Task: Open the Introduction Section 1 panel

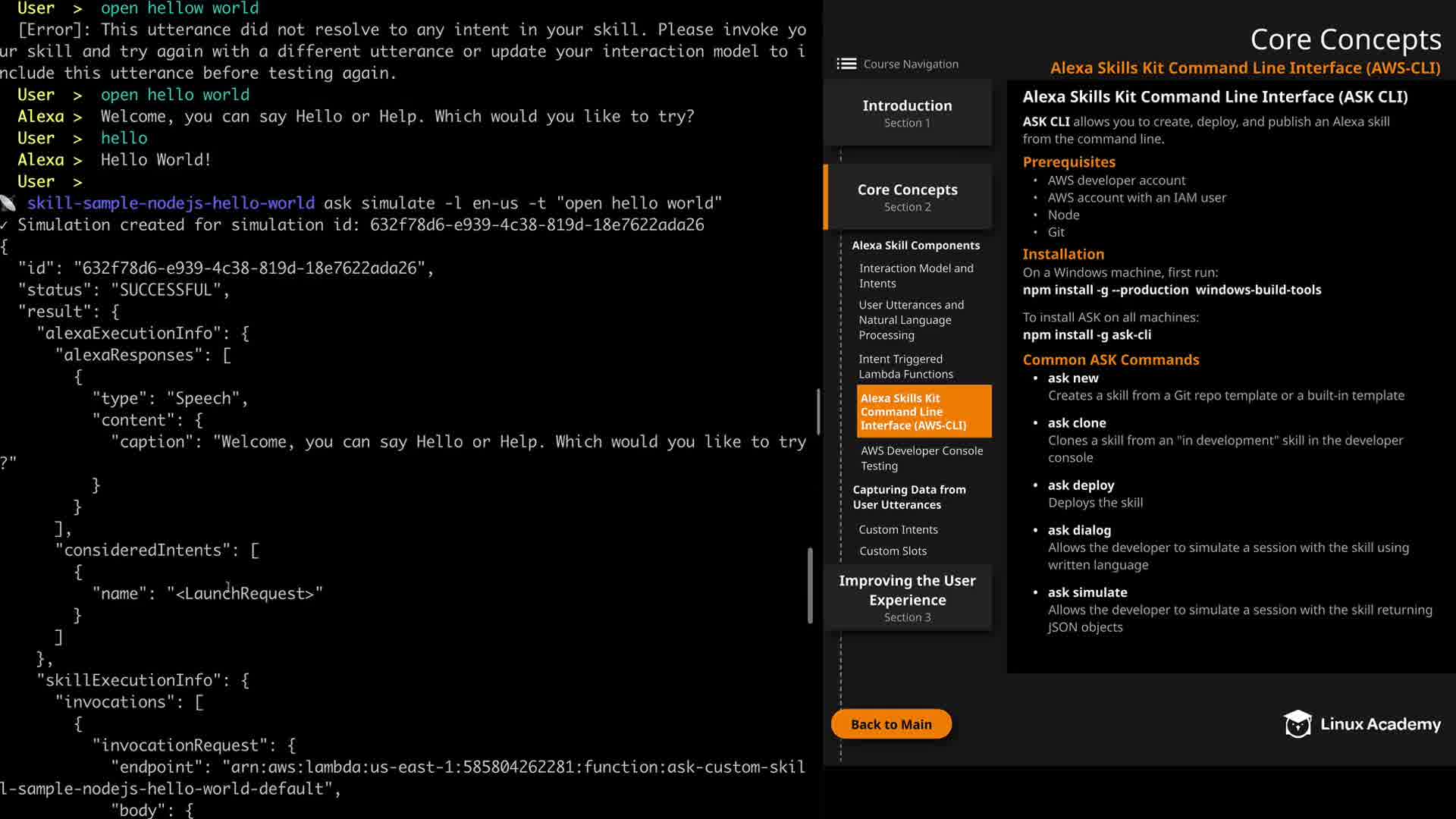Action: click(907, 113)
